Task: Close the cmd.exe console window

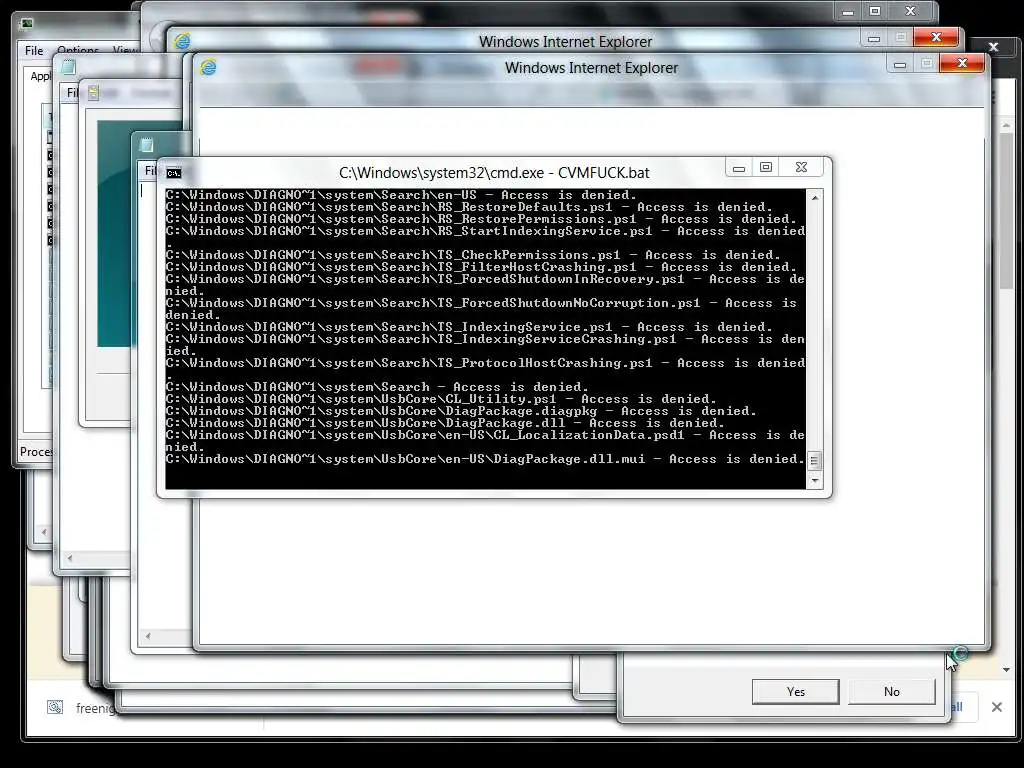Action: 801,168
